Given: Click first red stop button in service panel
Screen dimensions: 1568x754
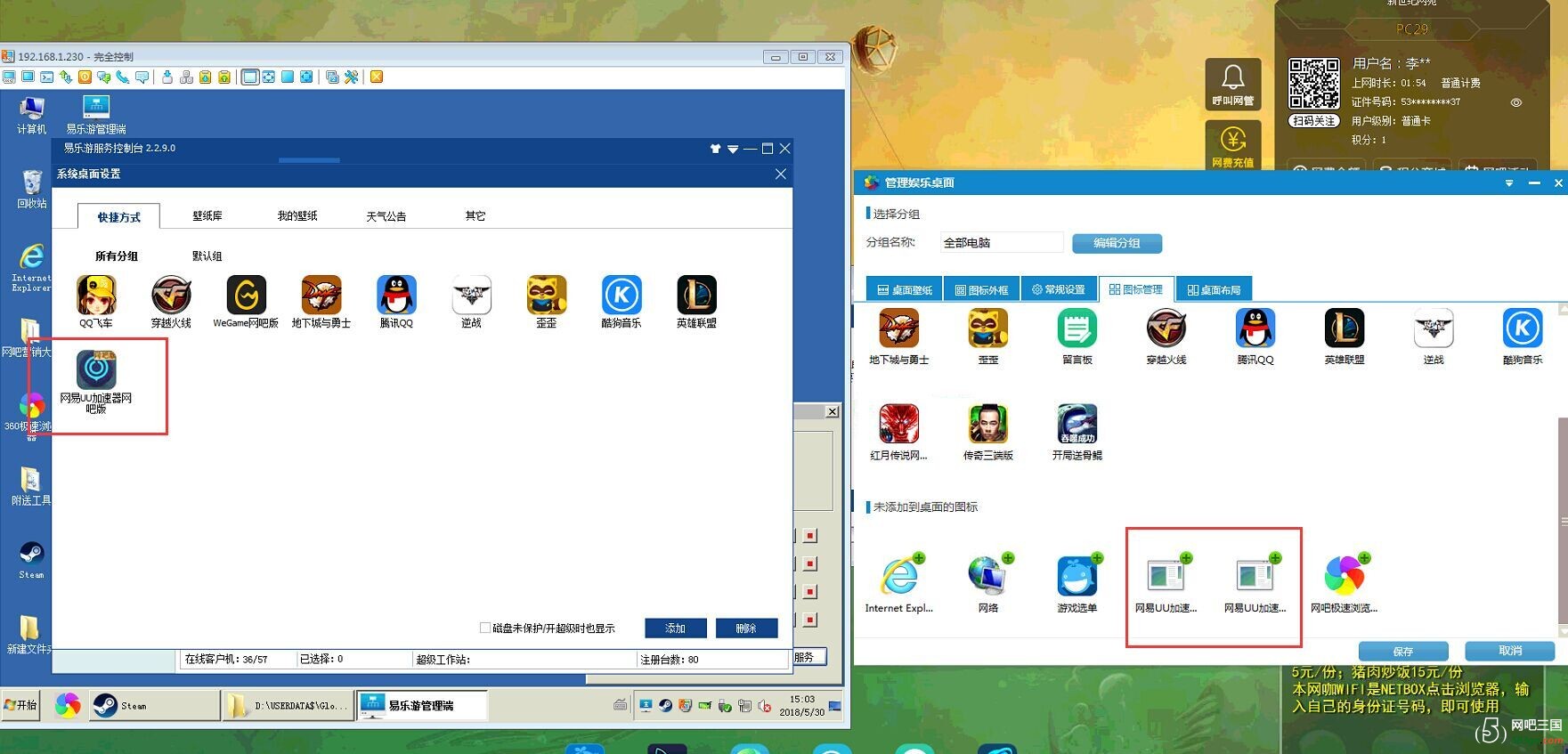Looking at the screenshot, I should click(810, 535).
